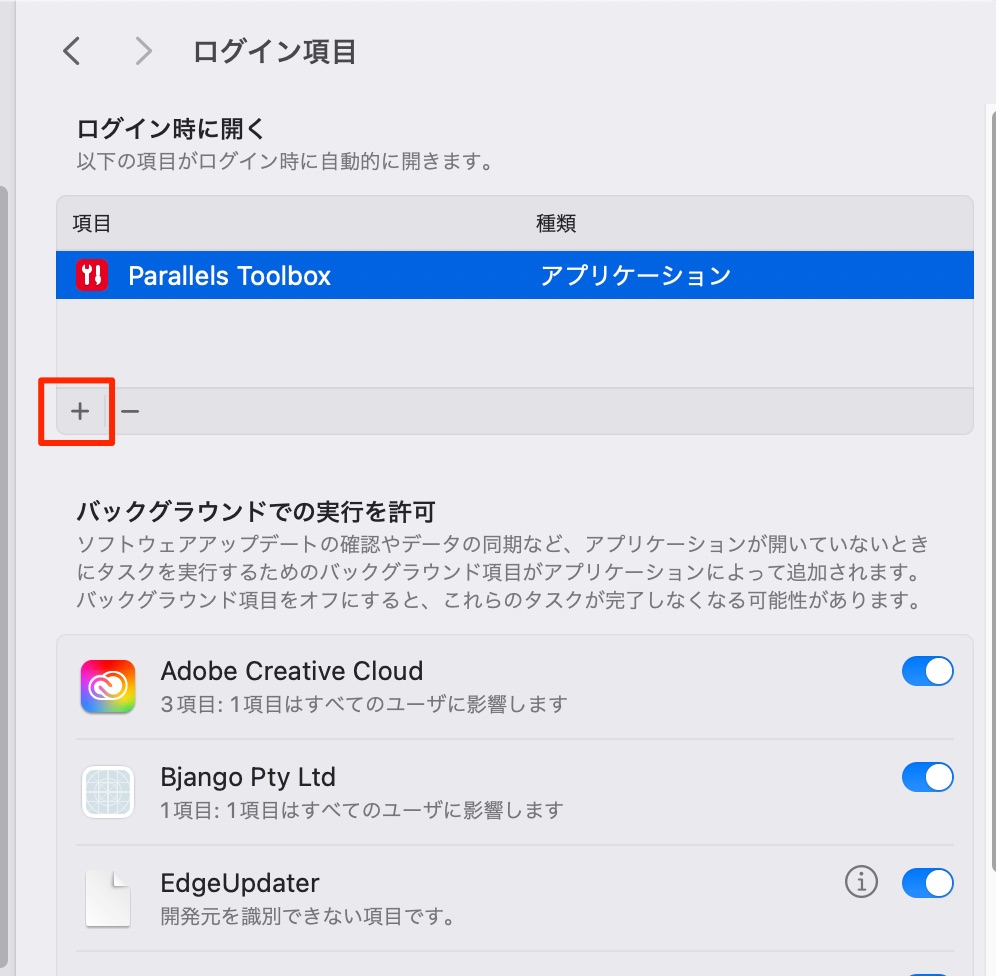996x976 pixels.
Task: Click the plus button to add login item
Action: coord(80,411)
